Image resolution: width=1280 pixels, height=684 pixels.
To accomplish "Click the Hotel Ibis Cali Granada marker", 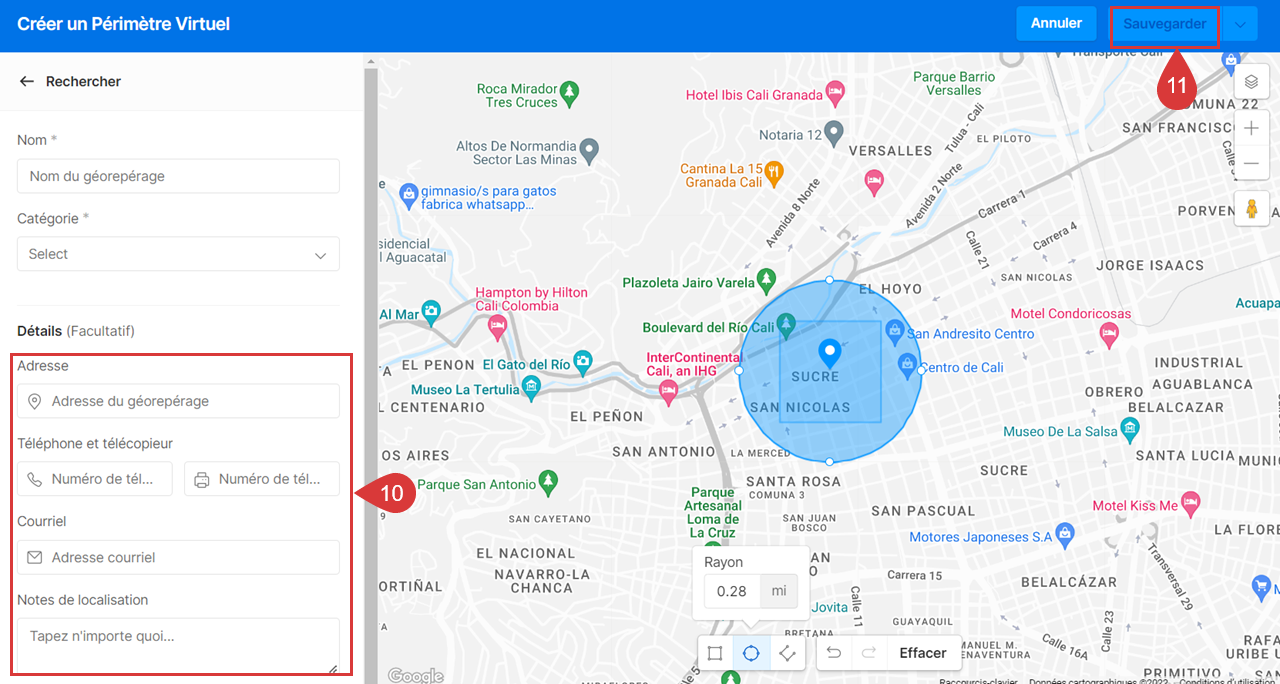I will tap(837, 95).
